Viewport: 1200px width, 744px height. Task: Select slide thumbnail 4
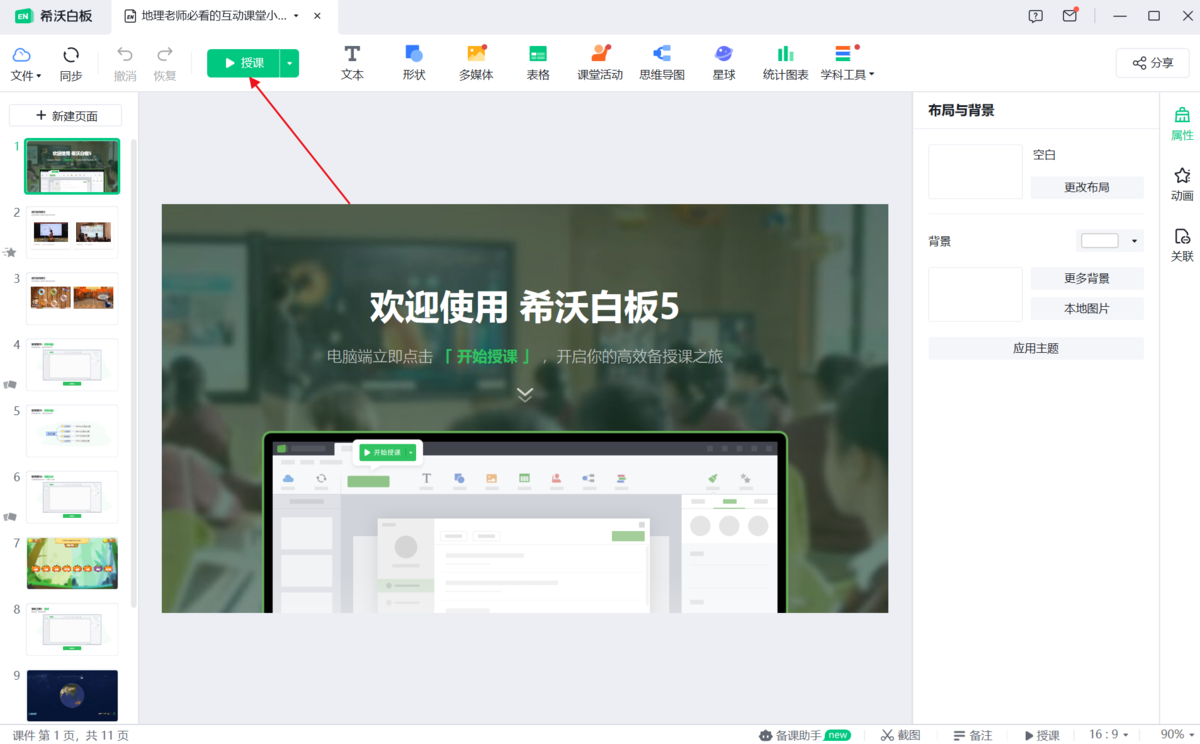(x=72, y=364)
